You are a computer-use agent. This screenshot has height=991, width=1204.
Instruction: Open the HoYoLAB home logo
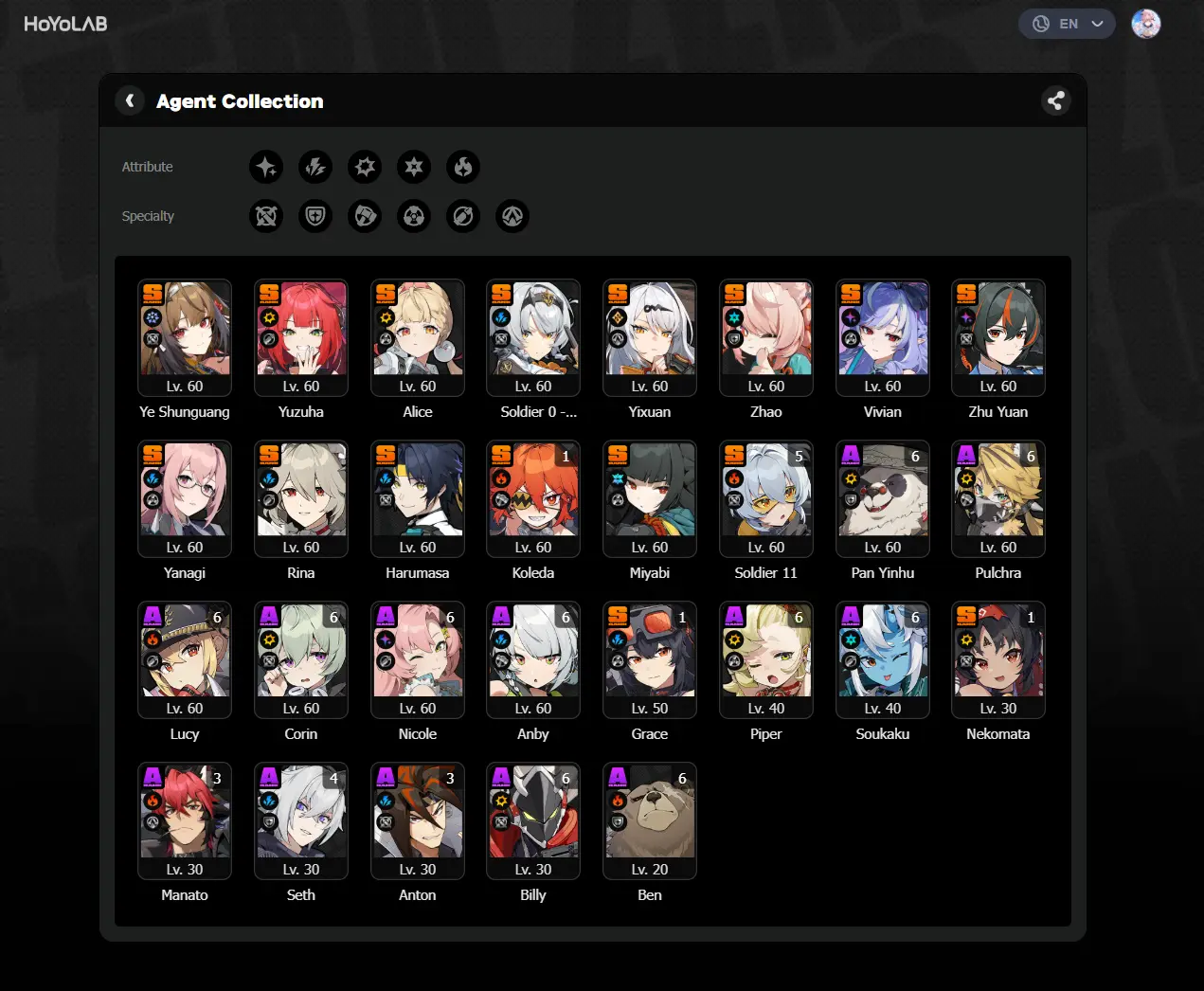coord(65,24)
